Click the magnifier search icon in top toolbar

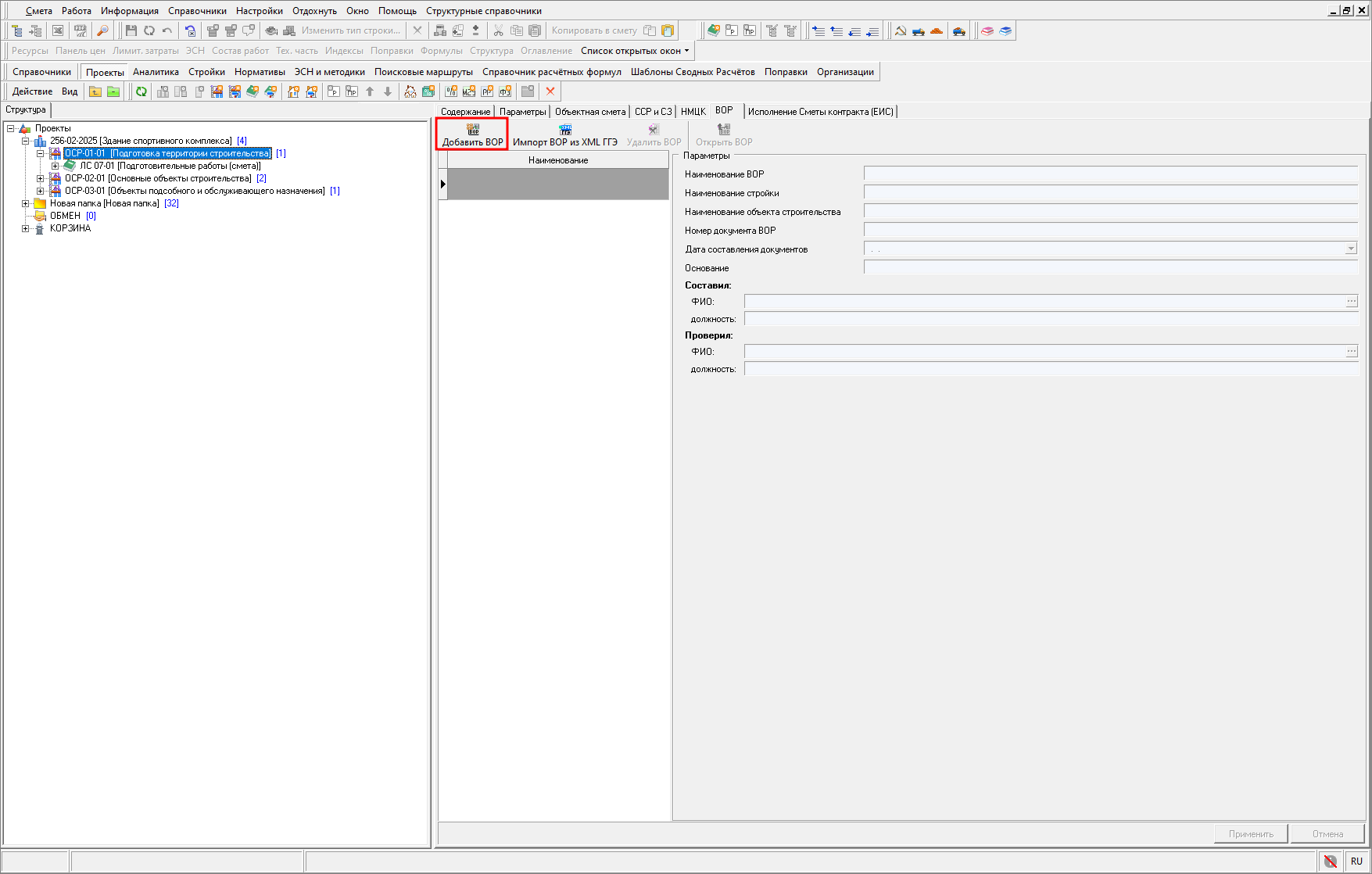coord(102,30)
